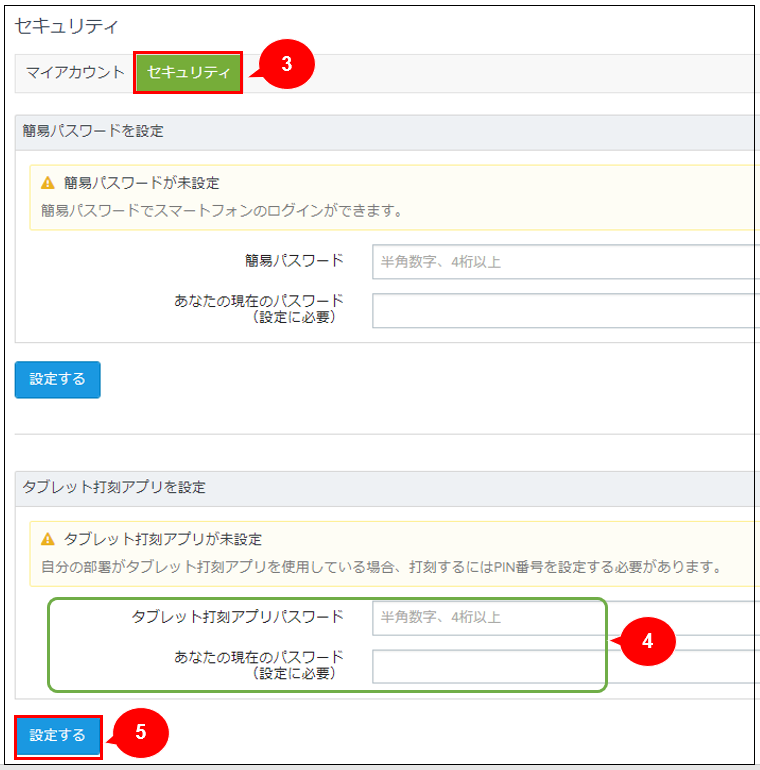Click current password field in 簡易パスワード section
760x770 pixels.
click(565, 310)
